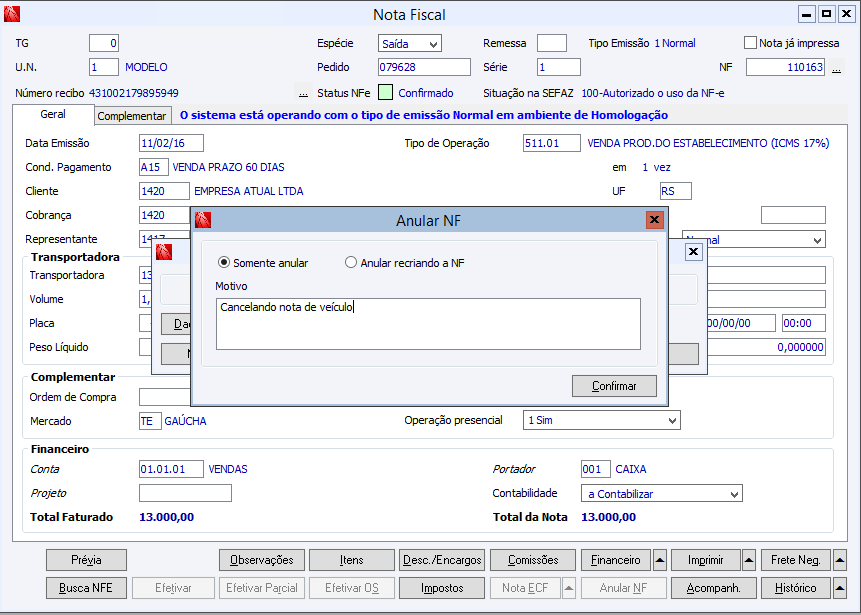Switch to the Geral tab
Image resolution: width=861 pixels, height=615 pixels.
tap(53, 114)
